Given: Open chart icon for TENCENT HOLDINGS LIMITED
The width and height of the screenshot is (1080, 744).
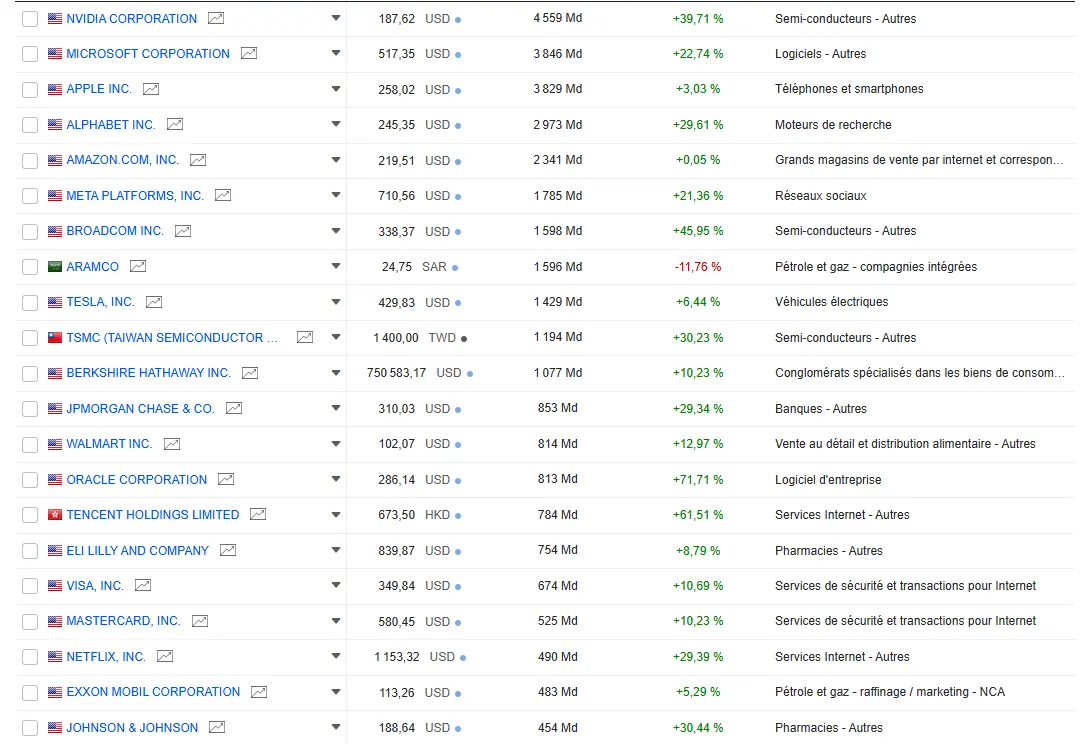Looking at the screenshot, I should pos(258,514).
